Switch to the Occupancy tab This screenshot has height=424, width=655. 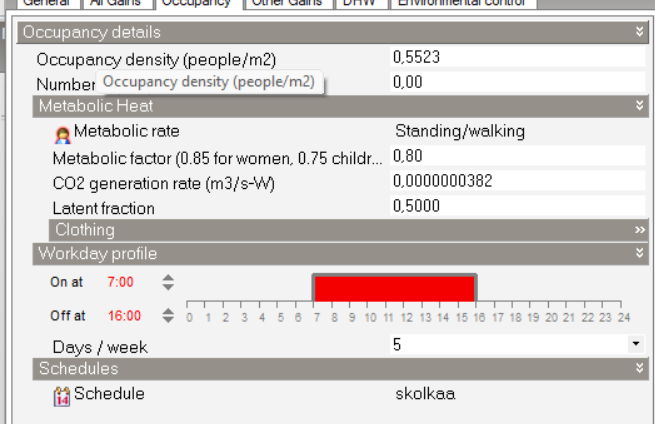pyautogui.click(x=196, y=3)
